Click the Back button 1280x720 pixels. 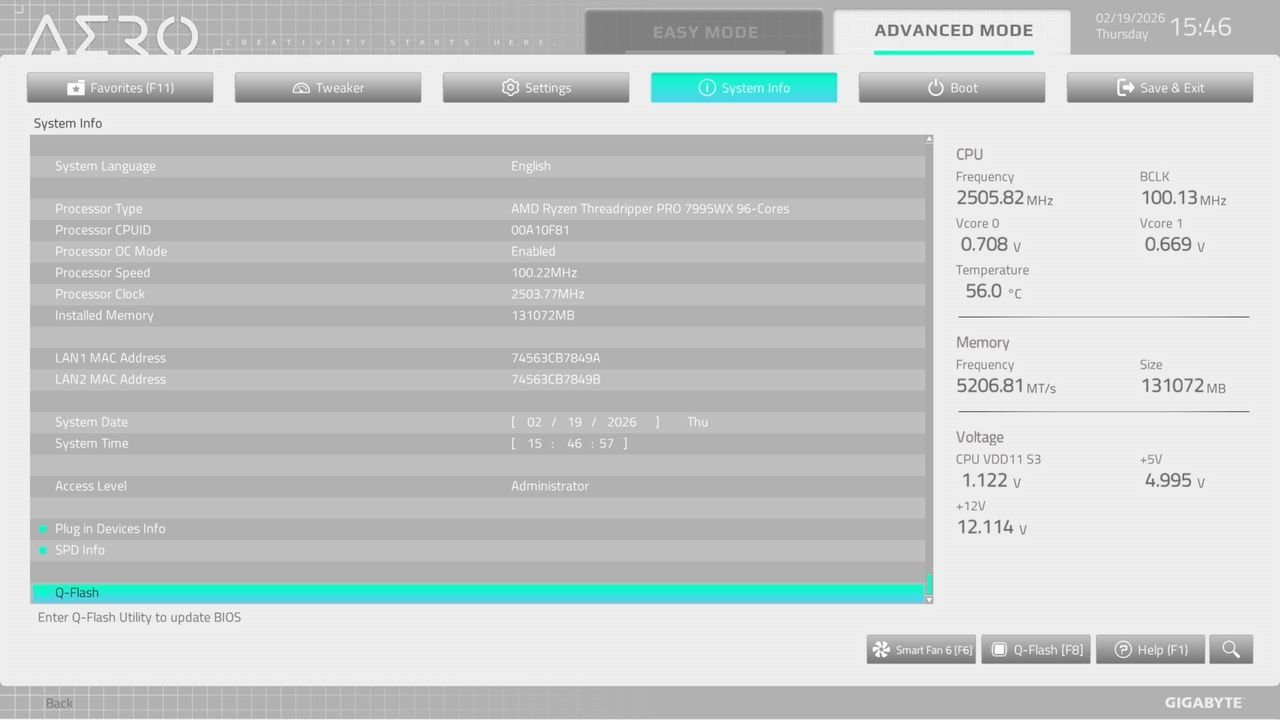tap(58, 703)
